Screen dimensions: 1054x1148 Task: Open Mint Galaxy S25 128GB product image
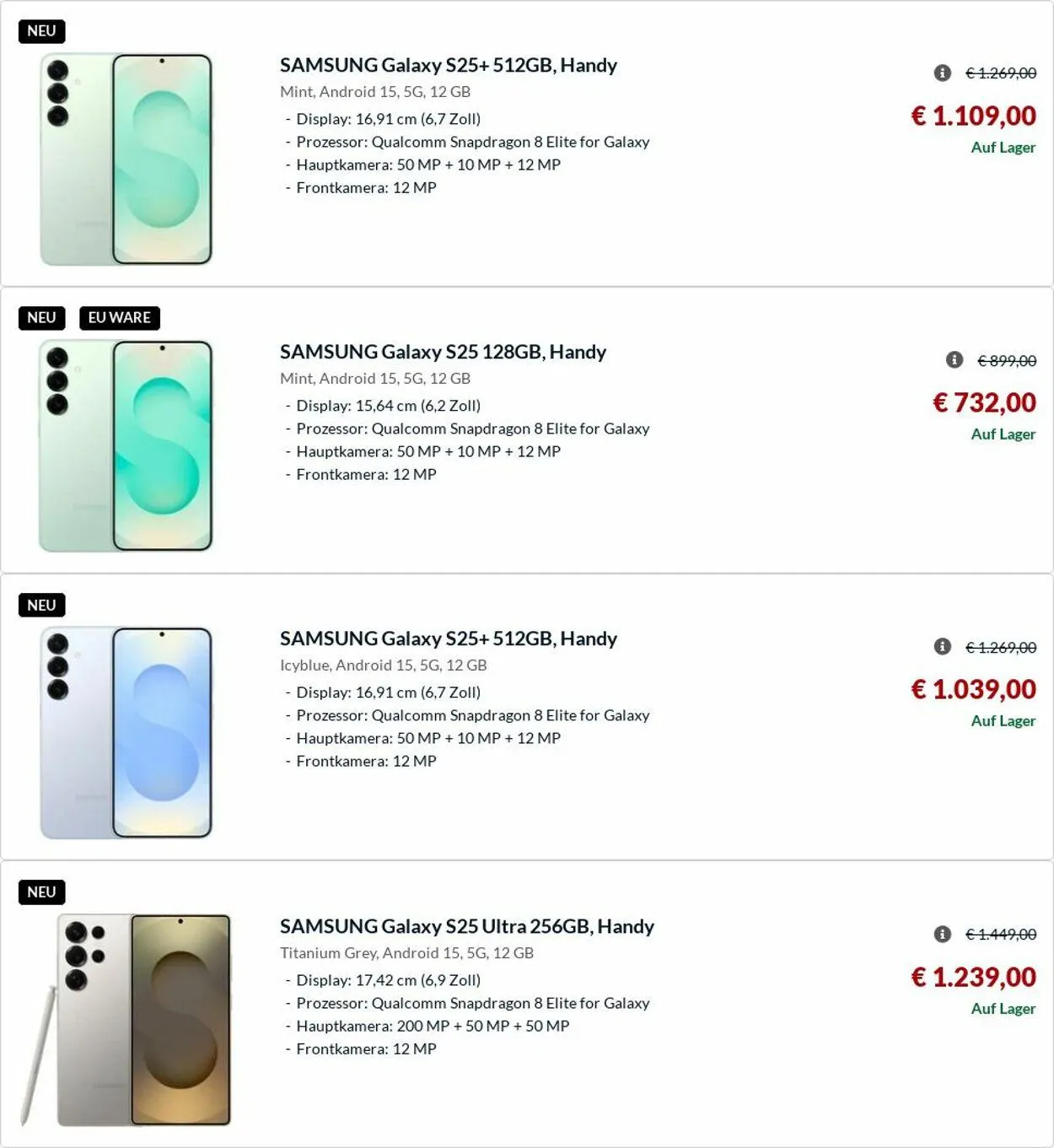point(126,446)
